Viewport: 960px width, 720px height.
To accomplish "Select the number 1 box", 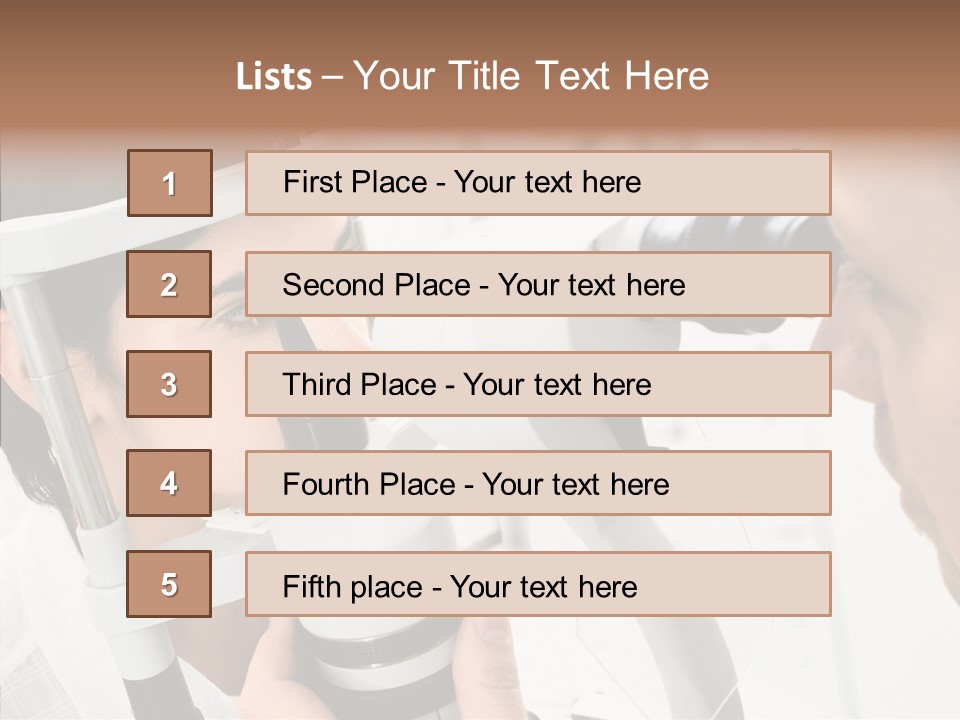I will point(170,183).
